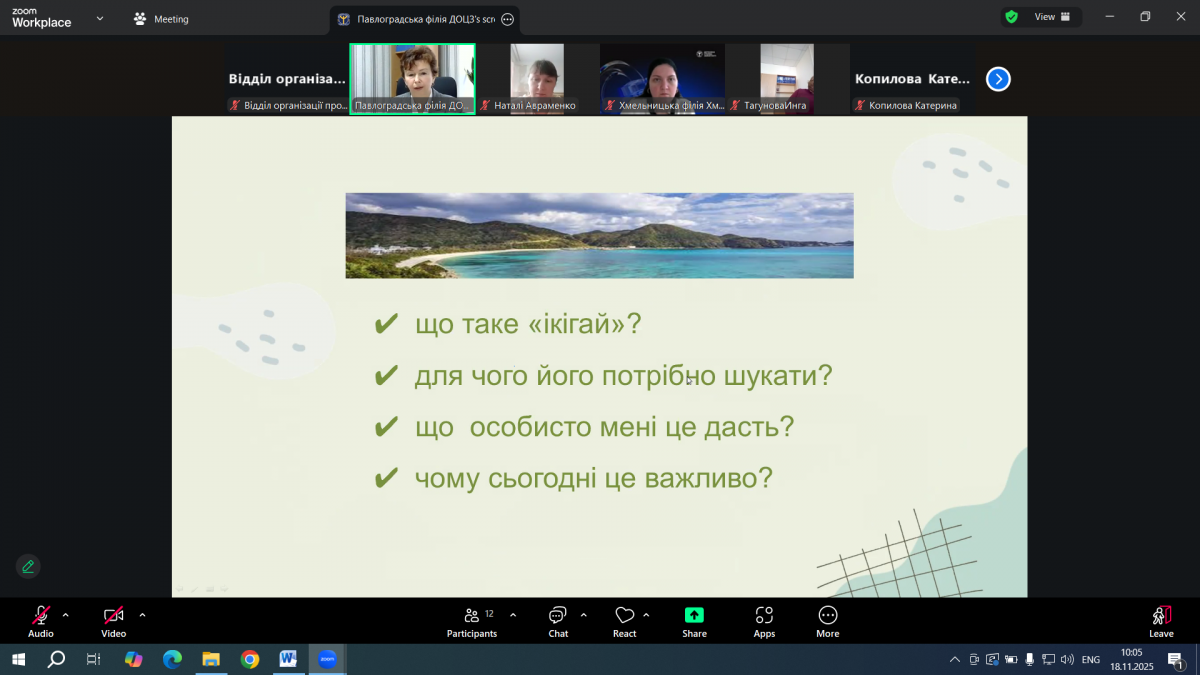Click the annotation pencil icon
The image size is (1200, 675).
coord(28,567)
